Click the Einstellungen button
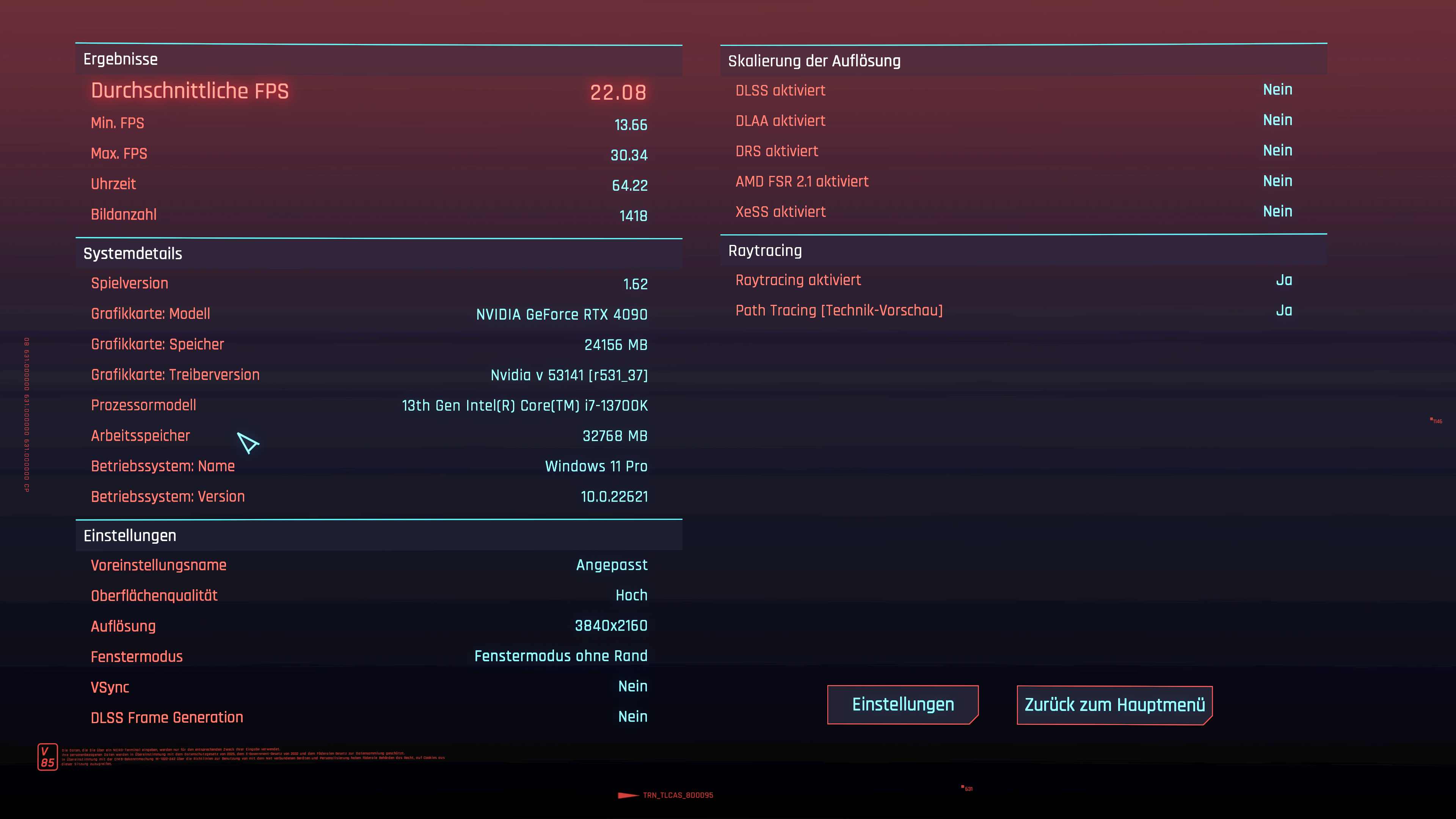The image size is (1456, 819). 902,704
